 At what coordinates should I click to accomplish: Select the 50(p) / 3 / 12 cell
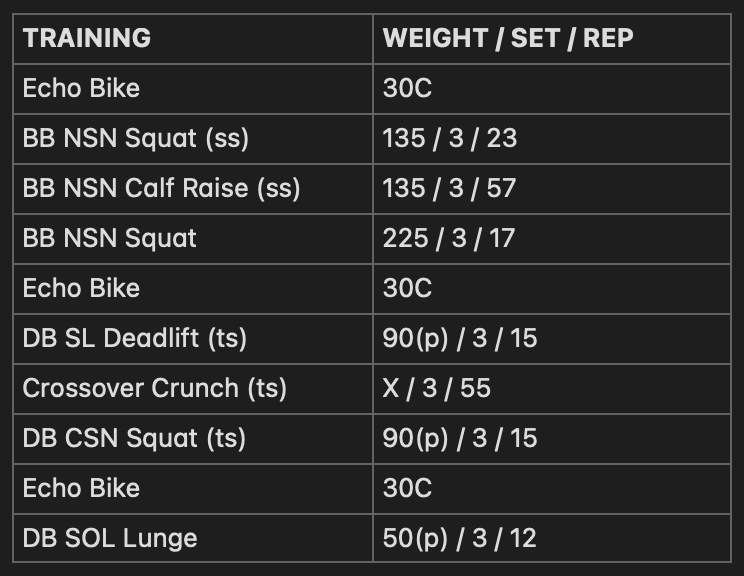552,538
